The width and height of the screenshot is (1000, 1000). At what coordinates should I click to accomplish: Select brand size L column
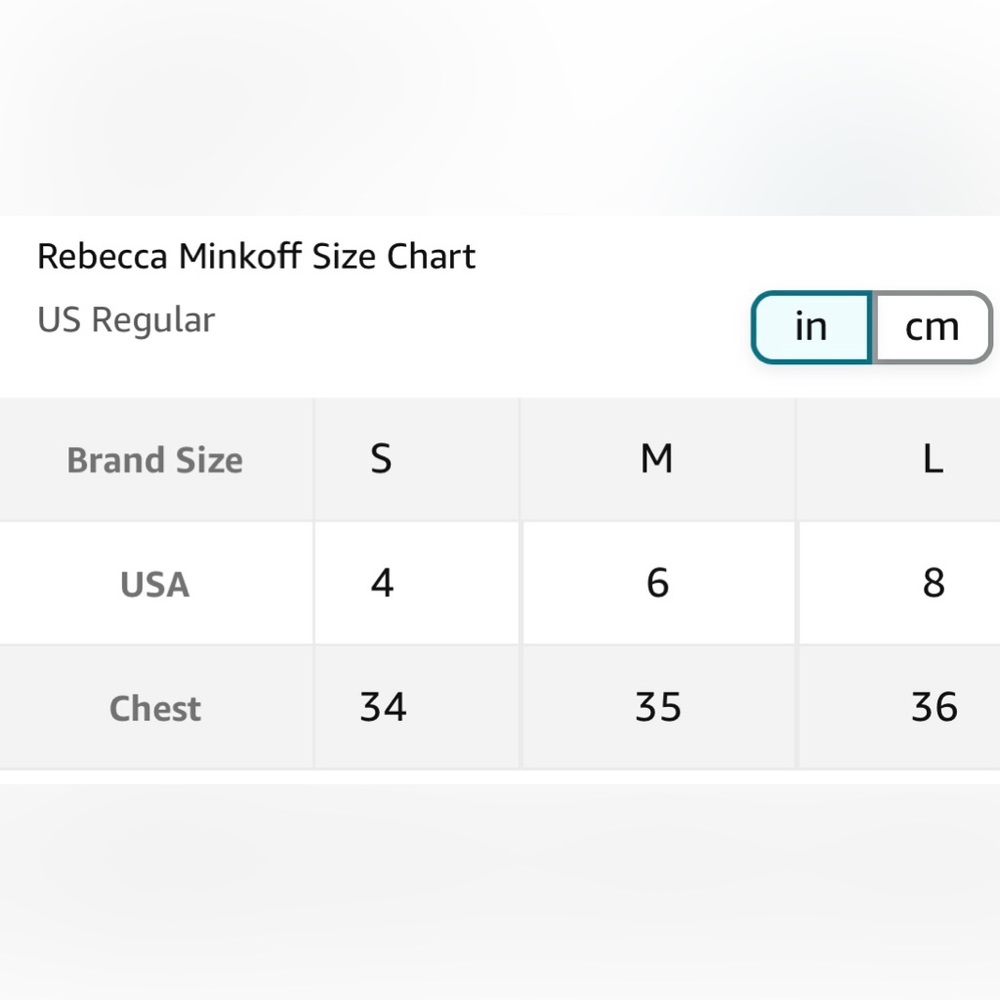(932, 459)
